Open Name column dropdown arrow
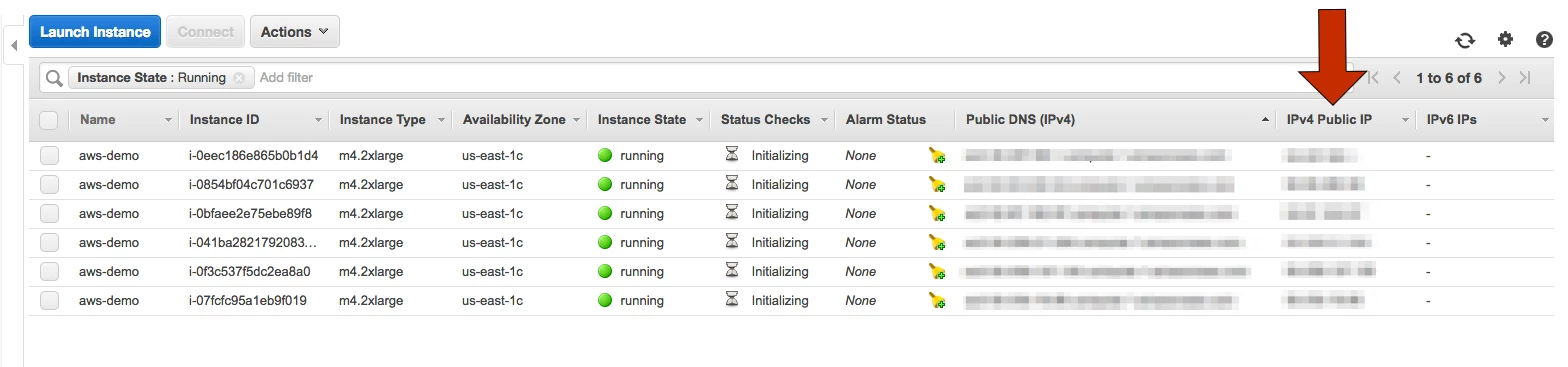The image size is (1568, 367). [168, 120]
